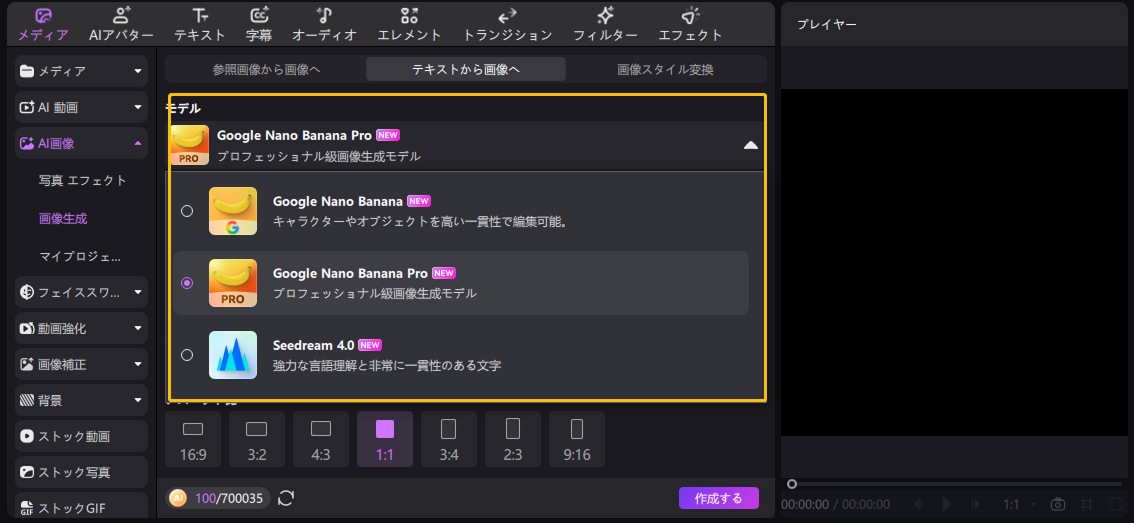The width and height of the screenshot is (1134, 523).
Task: Collapse the model dropdown arrow
Action: click(751, 145)
